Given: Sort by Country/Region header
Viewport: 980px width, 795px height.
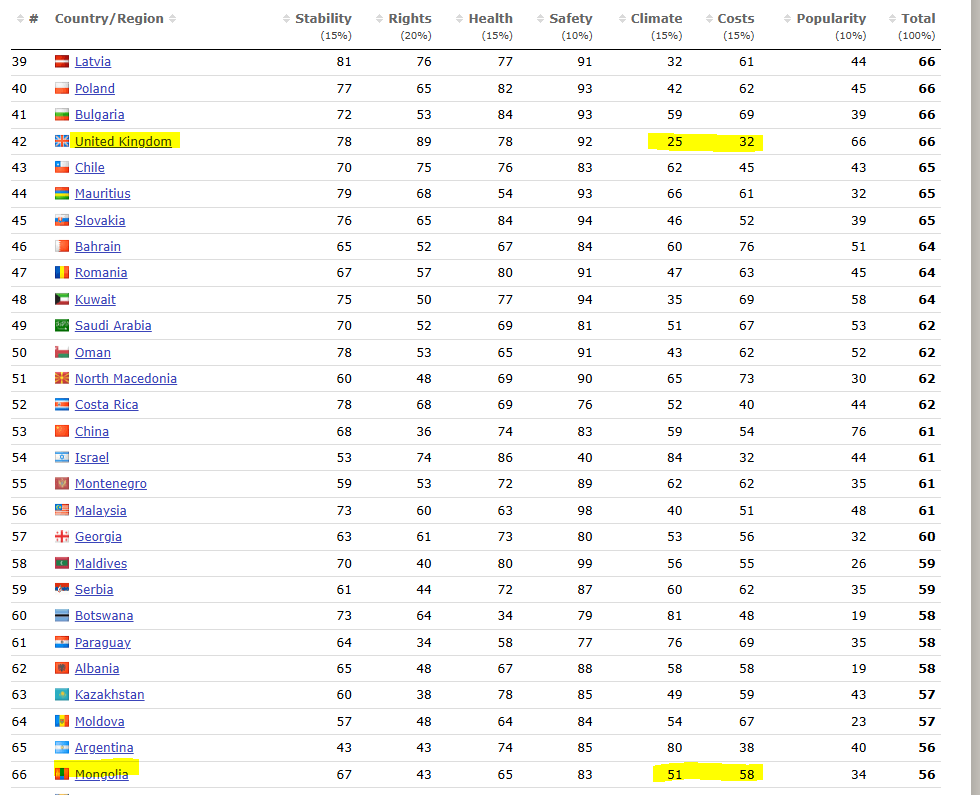Looking at the screenshot, I should 109,19.
